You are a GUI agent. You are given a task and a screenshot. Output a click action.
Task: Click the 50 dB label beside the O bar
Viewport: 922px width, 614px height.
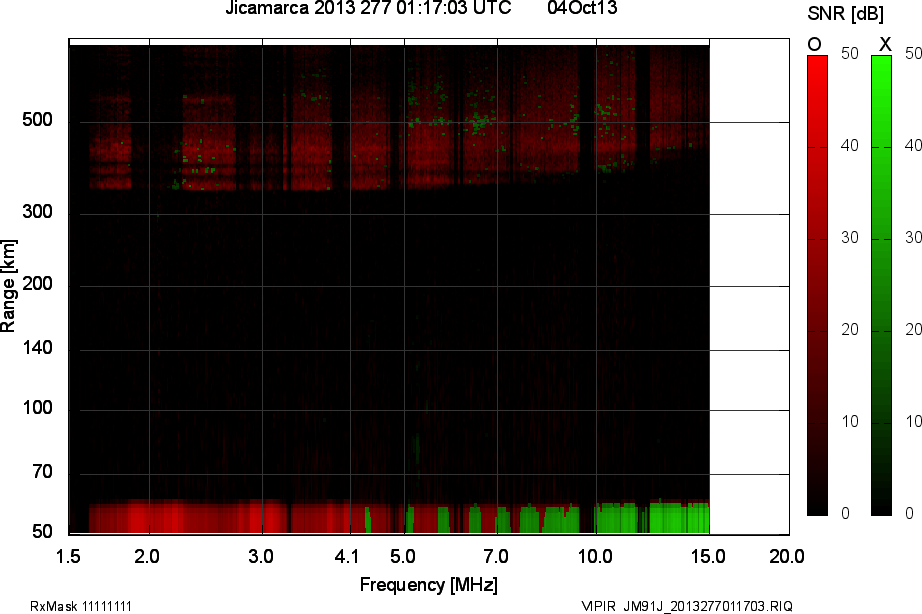click(850, 54)
